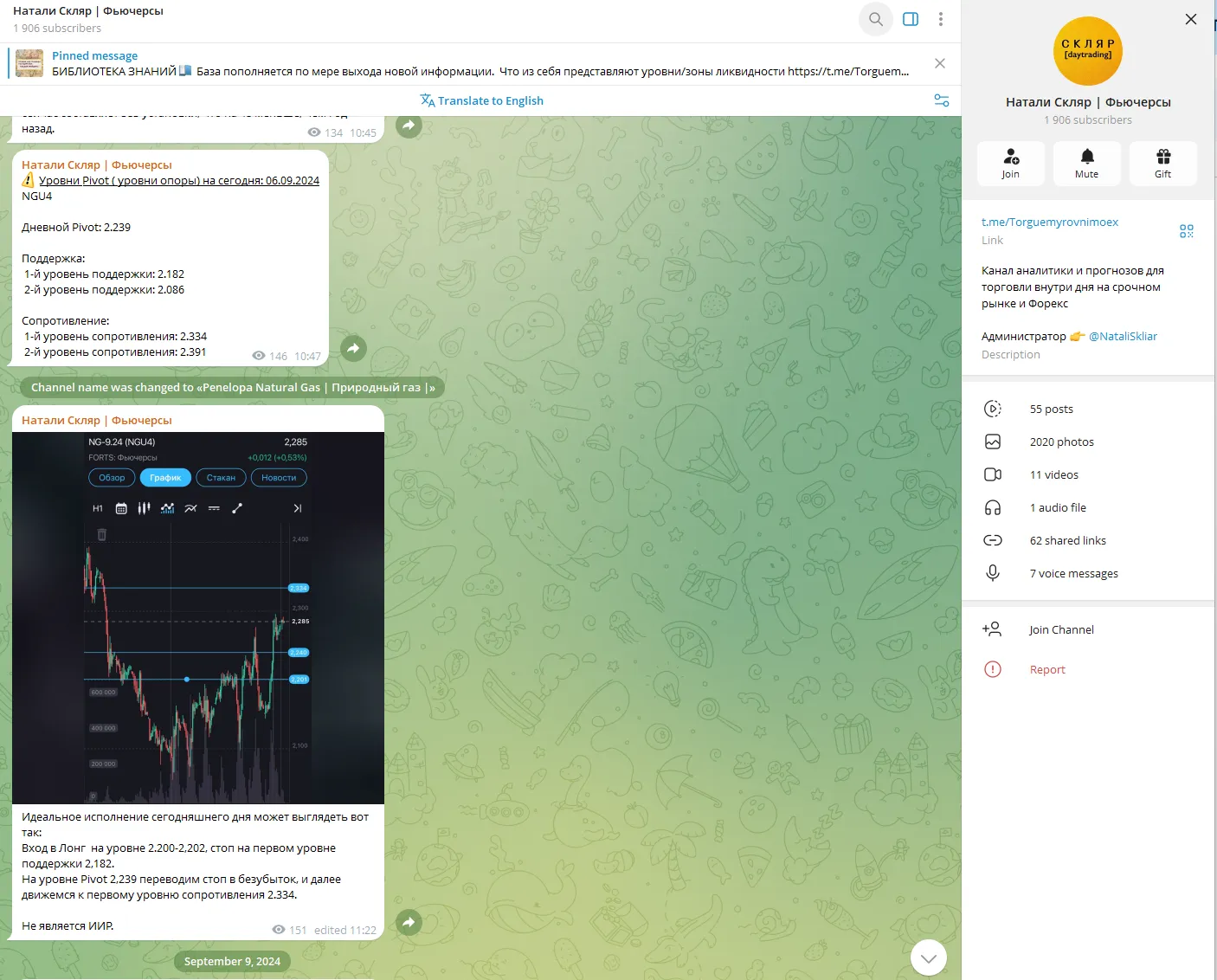Click the channel title in the chat header
This screenshot has height=980, width=1217.
[x=88, y=11]
